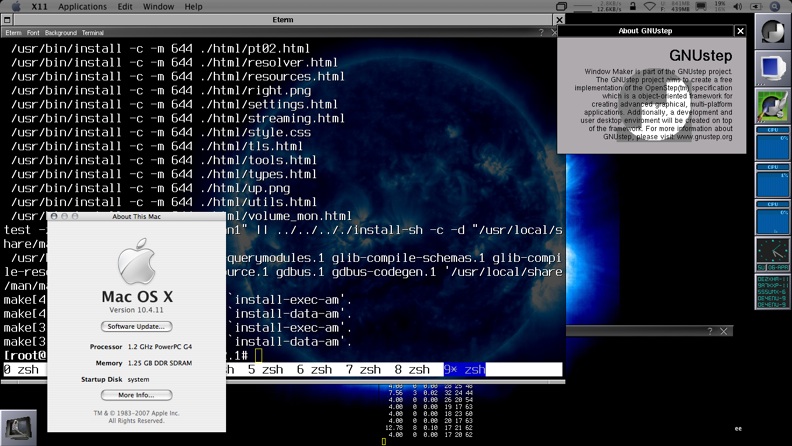Click the ./html/right.png line in terminal
This screenshot has width=792, height=446.
pyautogui.click(x=161, y=91)
